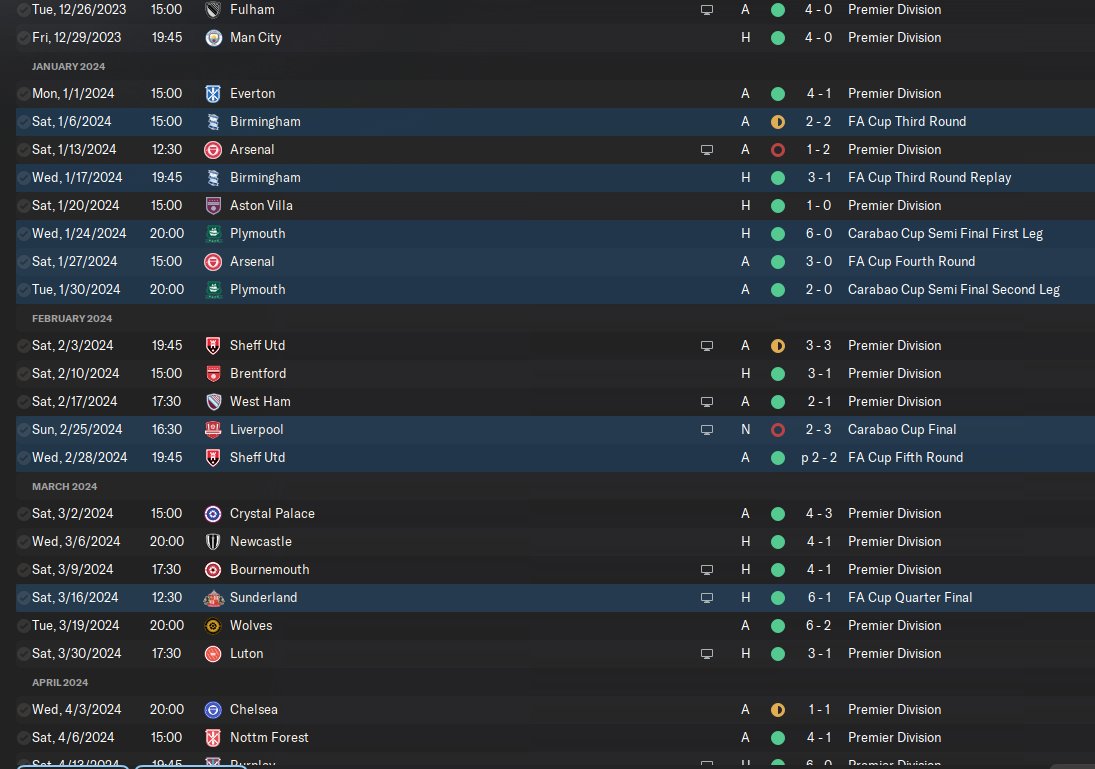Toggle the checkmark beside Sun, 2/25/2024
Image resolution: width=1095 pixels, height=769 pixels.
[x=23, y=430]
